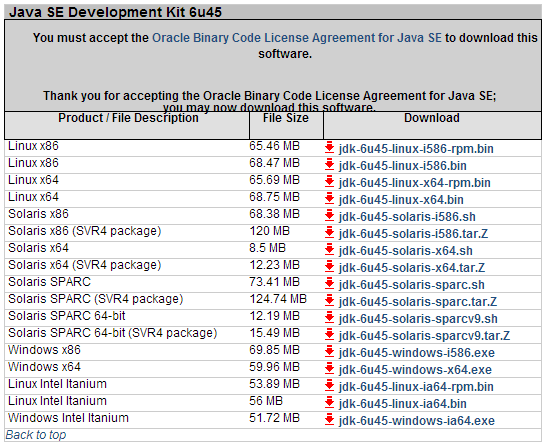Image resolution: width=547 pixels, height=446 pixels.
Task: Select the 8.5 MB file size value
Action: 267,248
